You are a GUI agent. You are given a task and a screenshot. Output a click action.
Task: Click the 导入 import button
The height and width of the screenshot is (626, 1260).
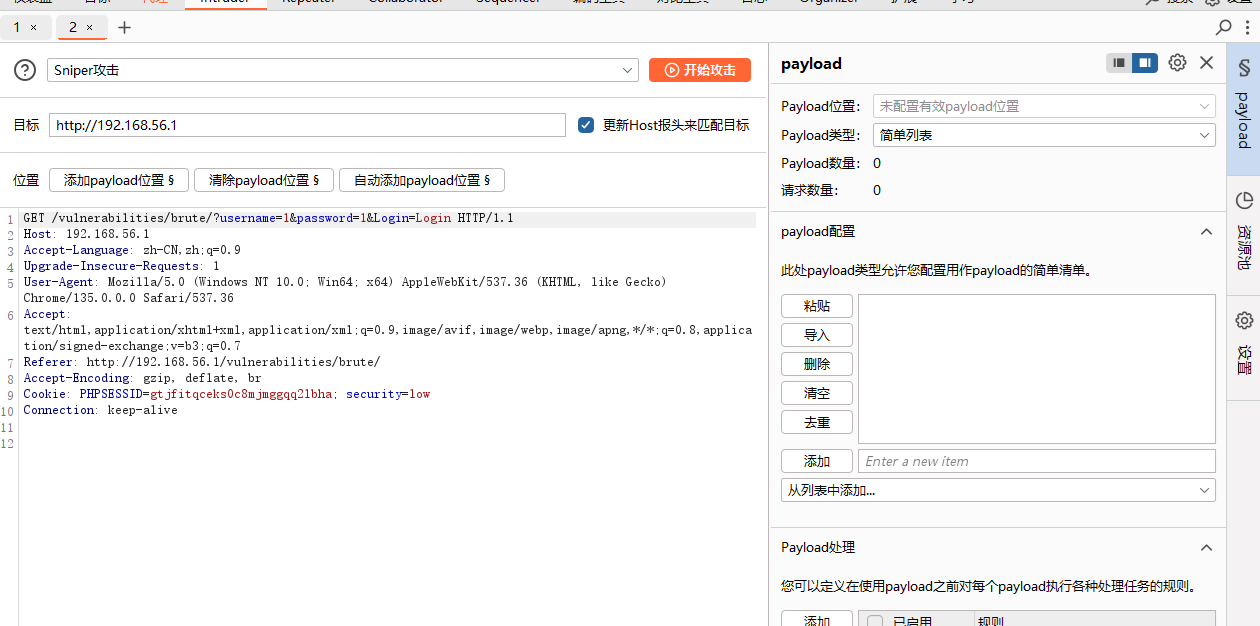pyautogui.click(x=817, y=335)
